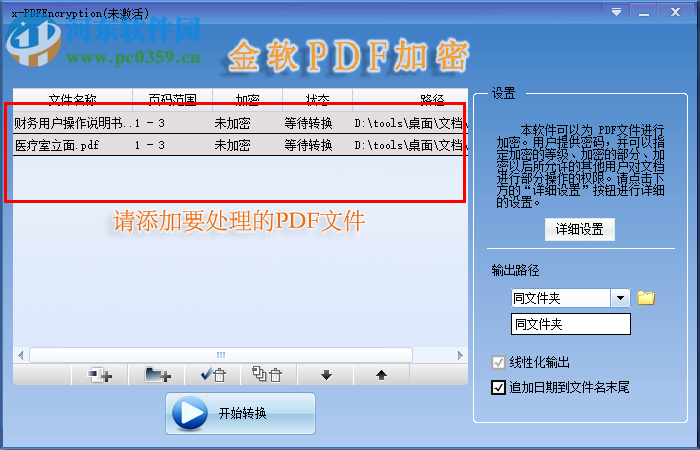
Task: Click the file list scroll right arrow
Action: coord(460,355)
